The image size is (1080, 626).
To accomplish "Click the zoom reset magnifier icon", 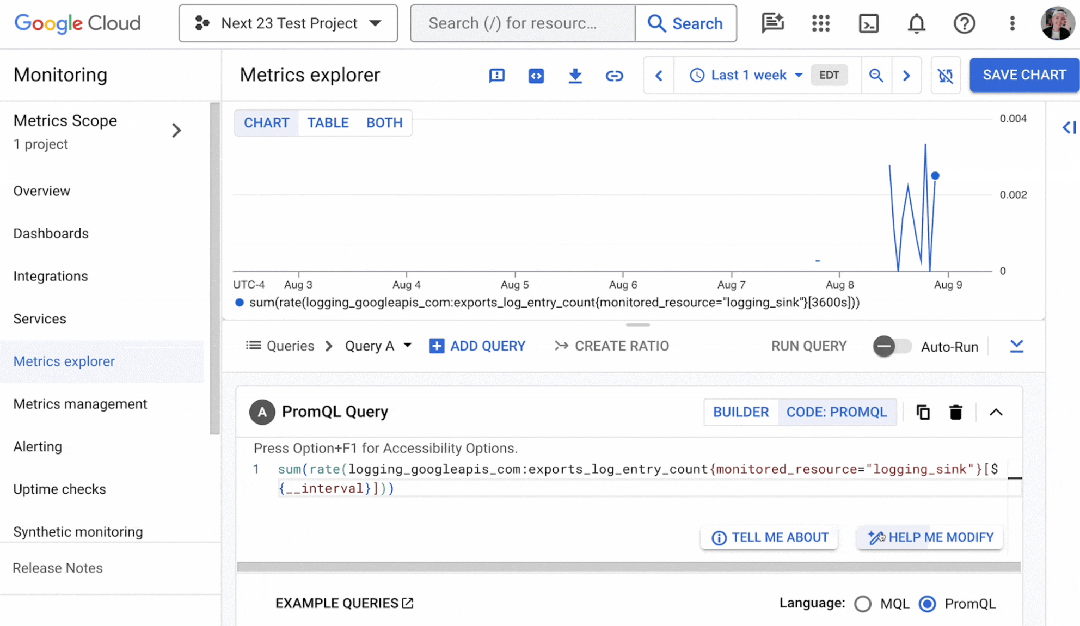I will pos(875,75).
